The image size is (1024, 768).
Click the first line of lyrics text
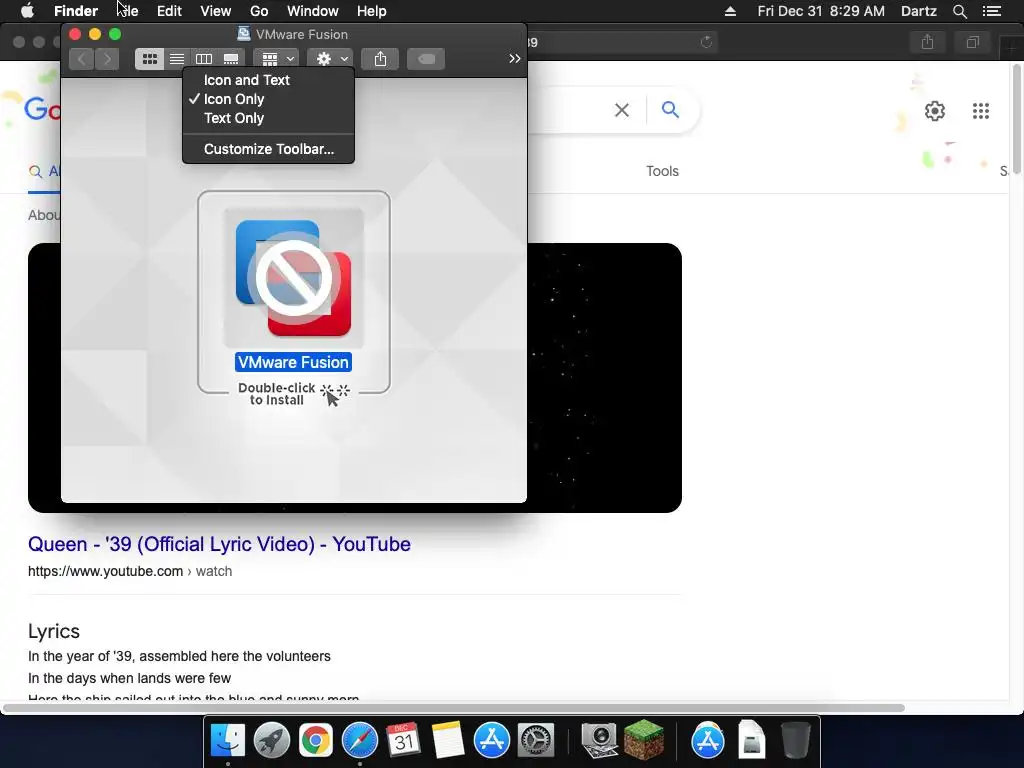pos(179,656)
